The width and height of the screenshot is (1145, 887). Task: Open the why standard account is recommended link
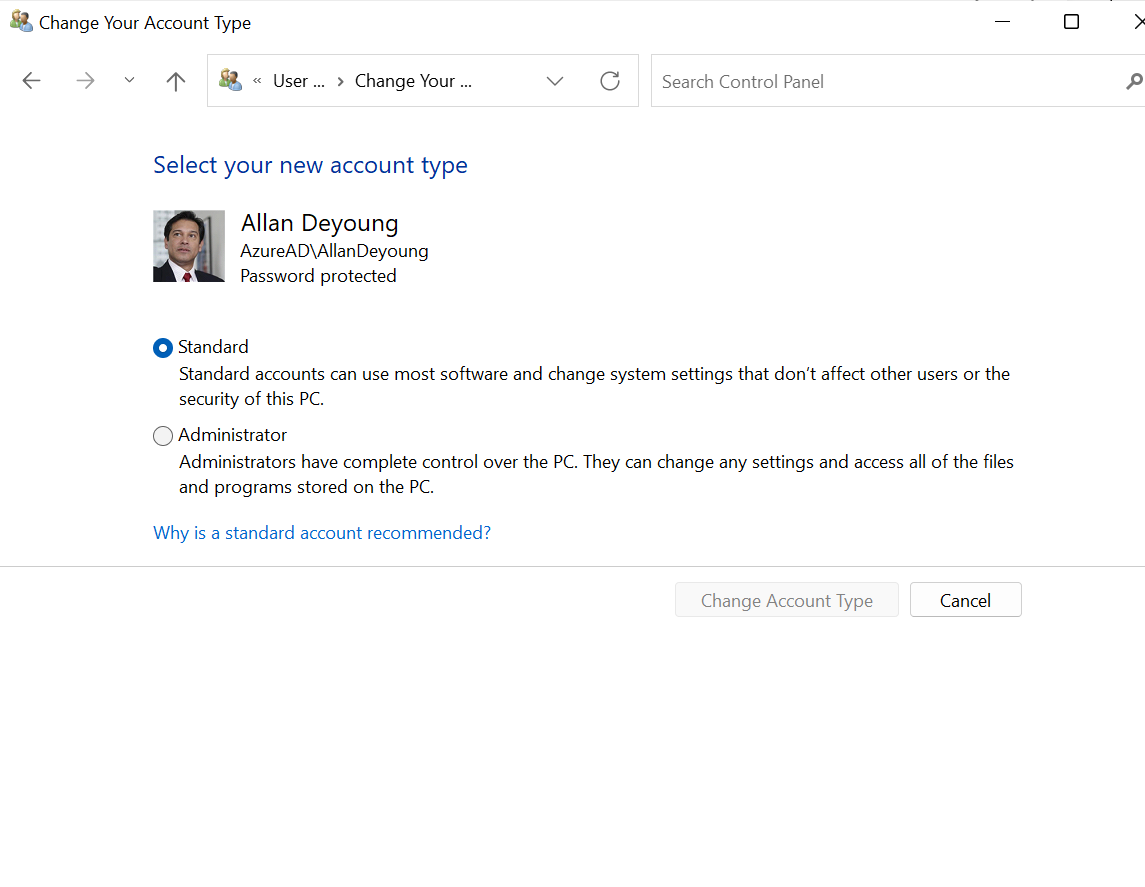[321, 532]
